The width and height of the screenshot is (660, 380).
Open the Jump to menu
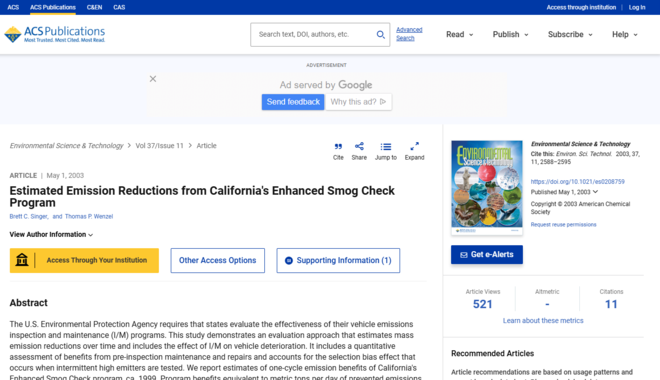tap(386, 151)
